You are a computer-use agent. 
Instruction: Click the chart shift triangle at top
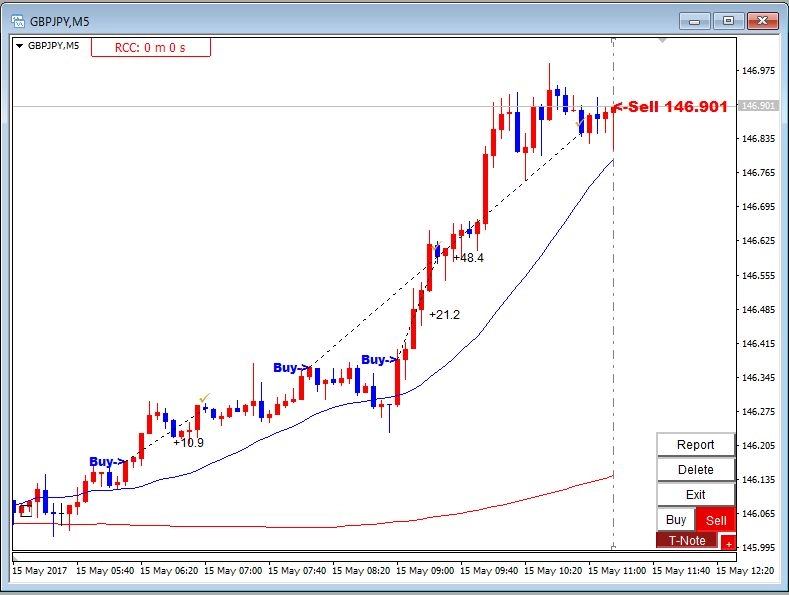pos(662,40)
